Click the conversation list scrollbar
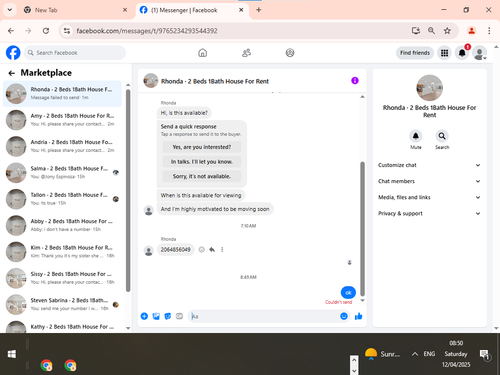 128,190
